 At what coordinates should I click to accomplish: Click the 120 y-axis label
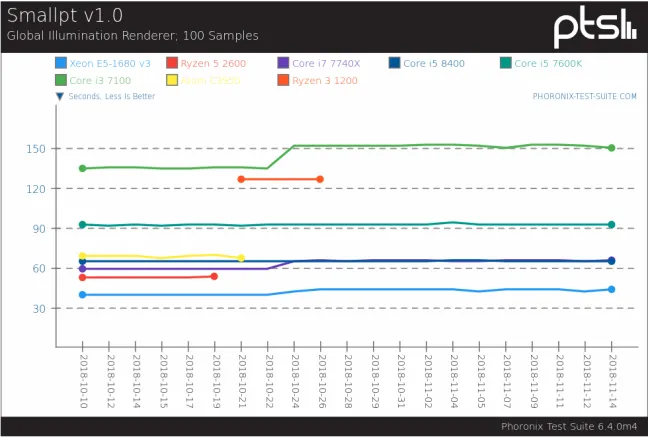pyautogui.click(x=36, y=189)
